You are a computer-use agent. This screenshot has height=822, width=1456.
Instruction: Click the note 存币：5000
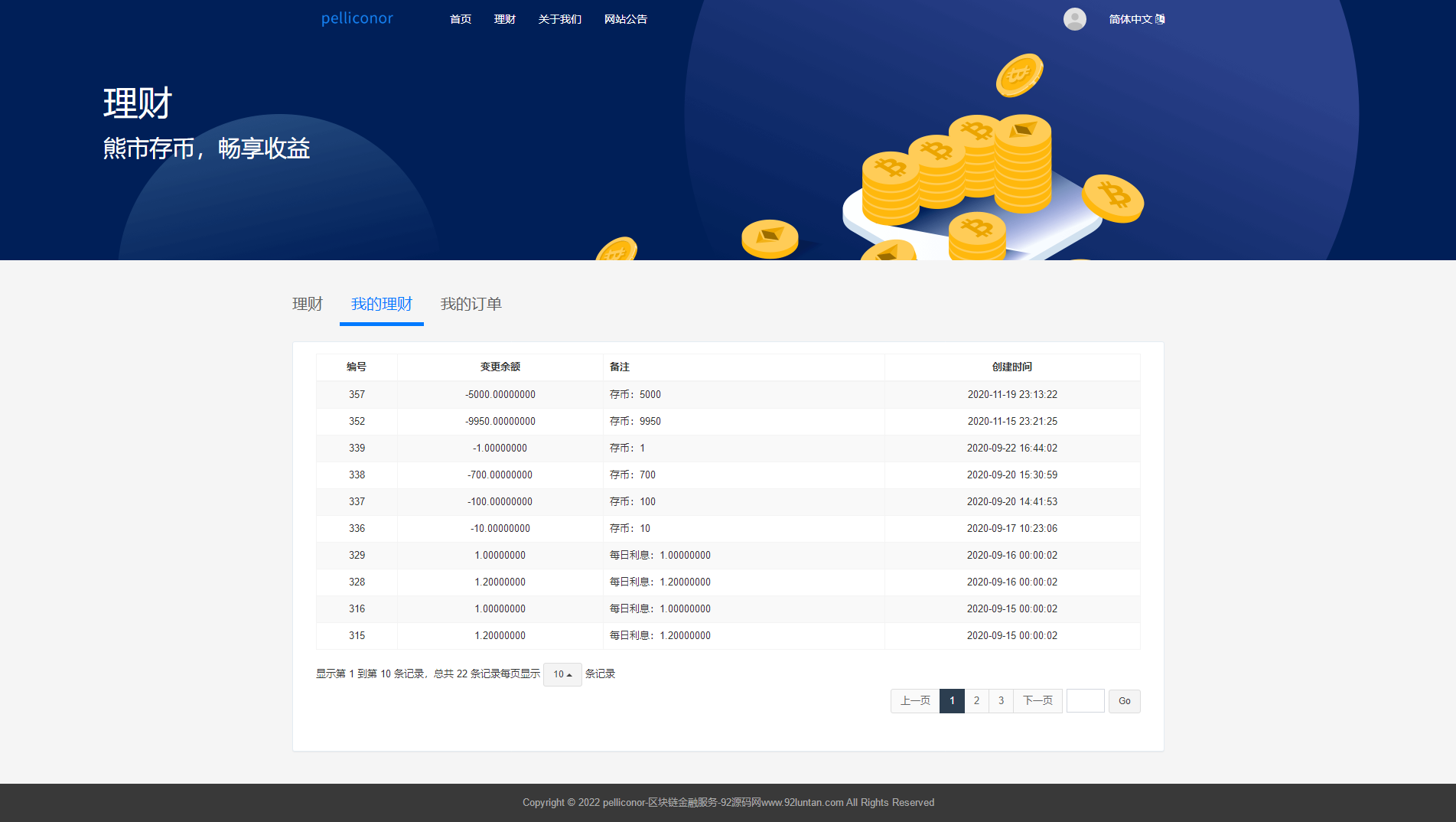pos(635,395)
